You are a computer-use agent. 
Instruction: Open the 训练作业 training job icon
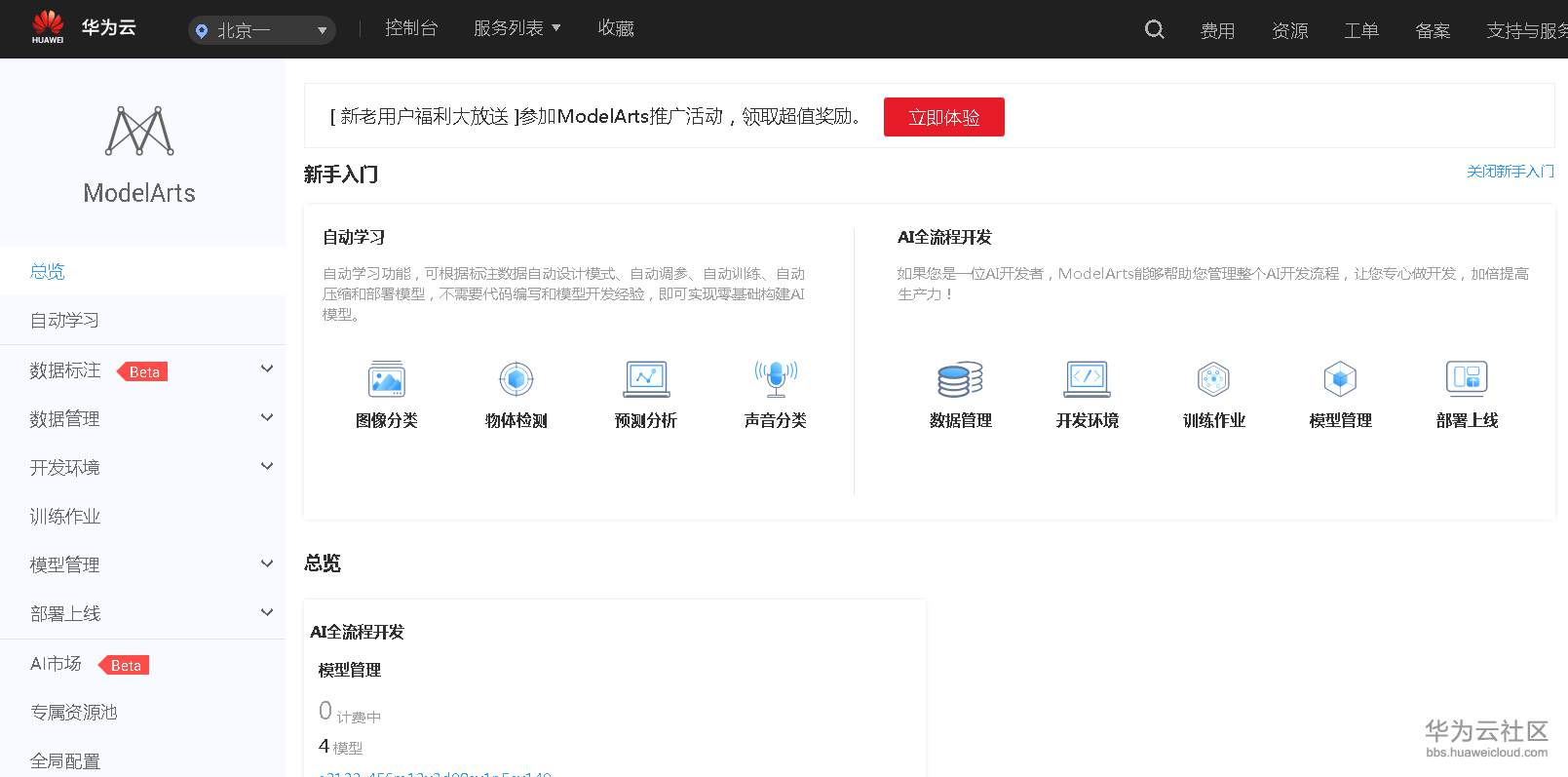coord(1214,378)
